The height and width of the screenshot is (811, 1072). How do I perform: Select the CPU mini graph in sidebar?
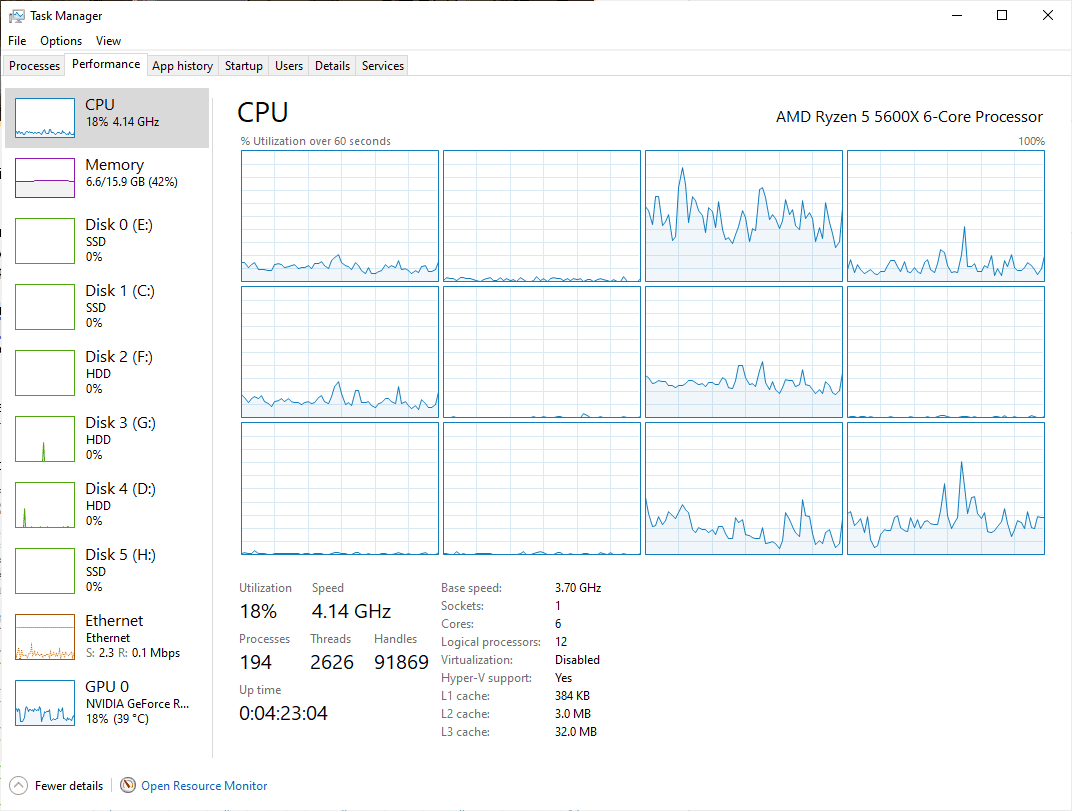(45, 118)
